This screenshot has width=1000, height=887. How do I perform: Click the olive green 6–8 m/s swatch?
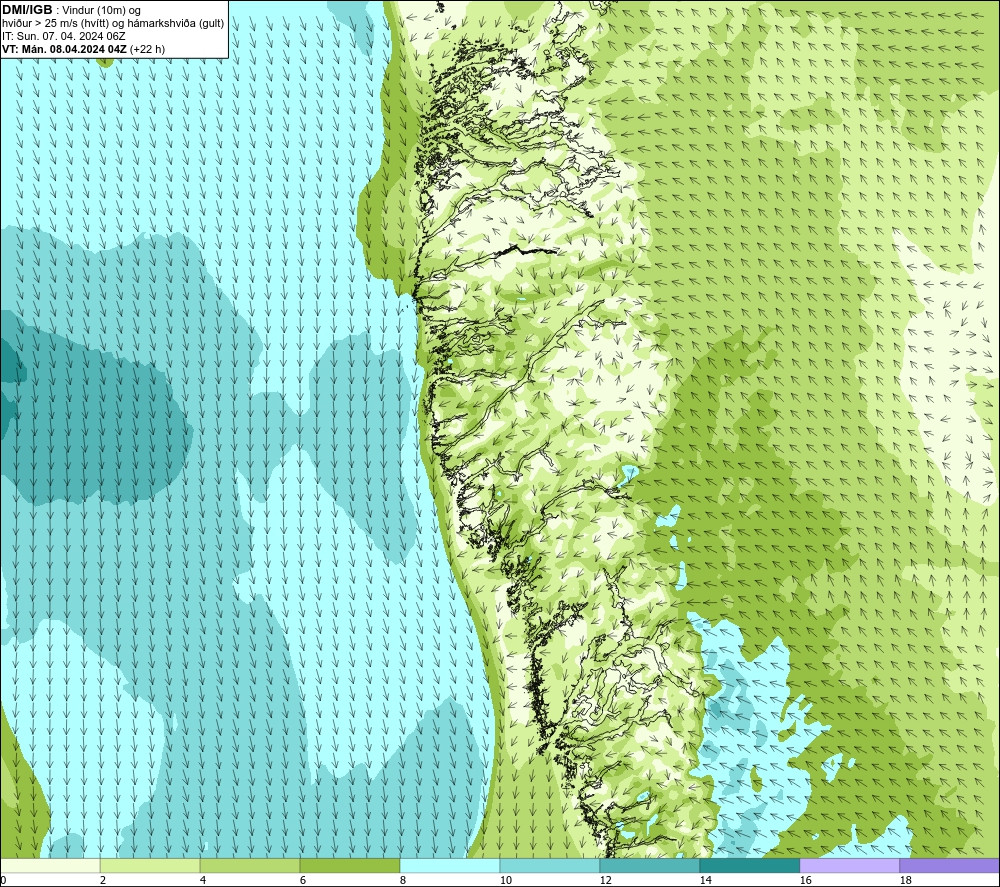point(349,865)
